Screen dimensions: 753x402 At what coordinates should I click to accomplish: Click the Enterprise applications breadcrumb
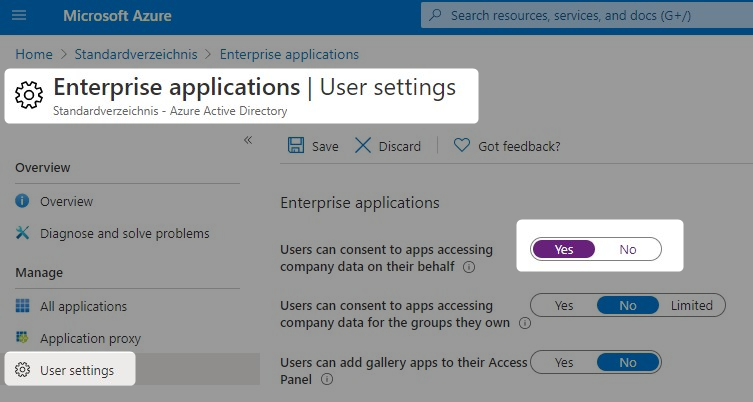289,54
